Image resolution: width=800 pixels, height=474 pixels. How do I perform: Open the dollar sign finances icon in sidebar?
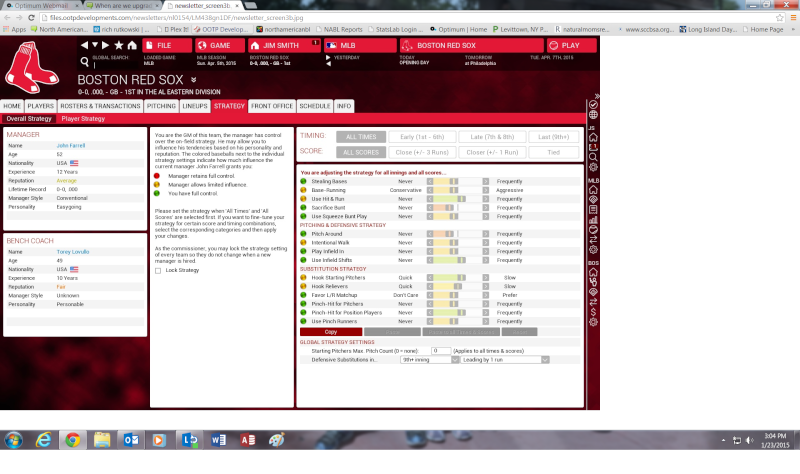pyautogui.click(x=593, y=312)
